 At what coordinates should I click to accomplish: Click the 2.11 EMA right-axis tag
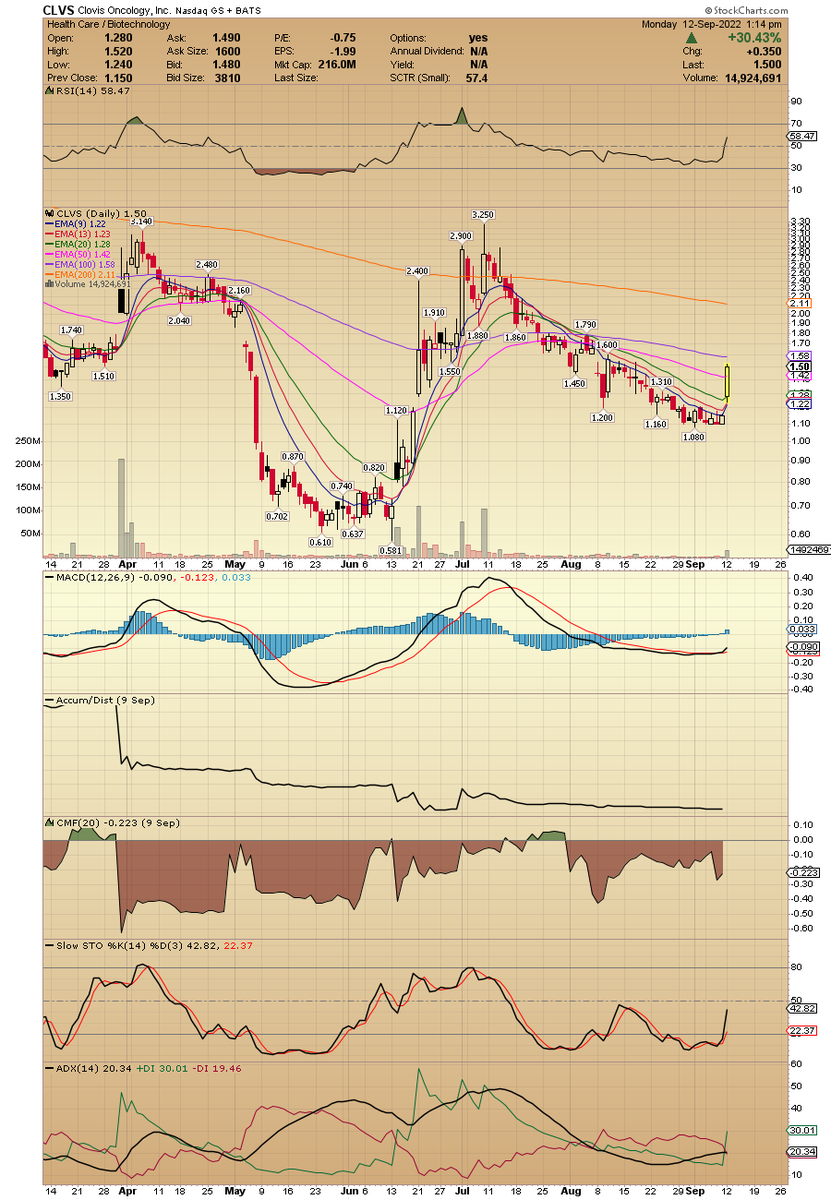(800, 303)
